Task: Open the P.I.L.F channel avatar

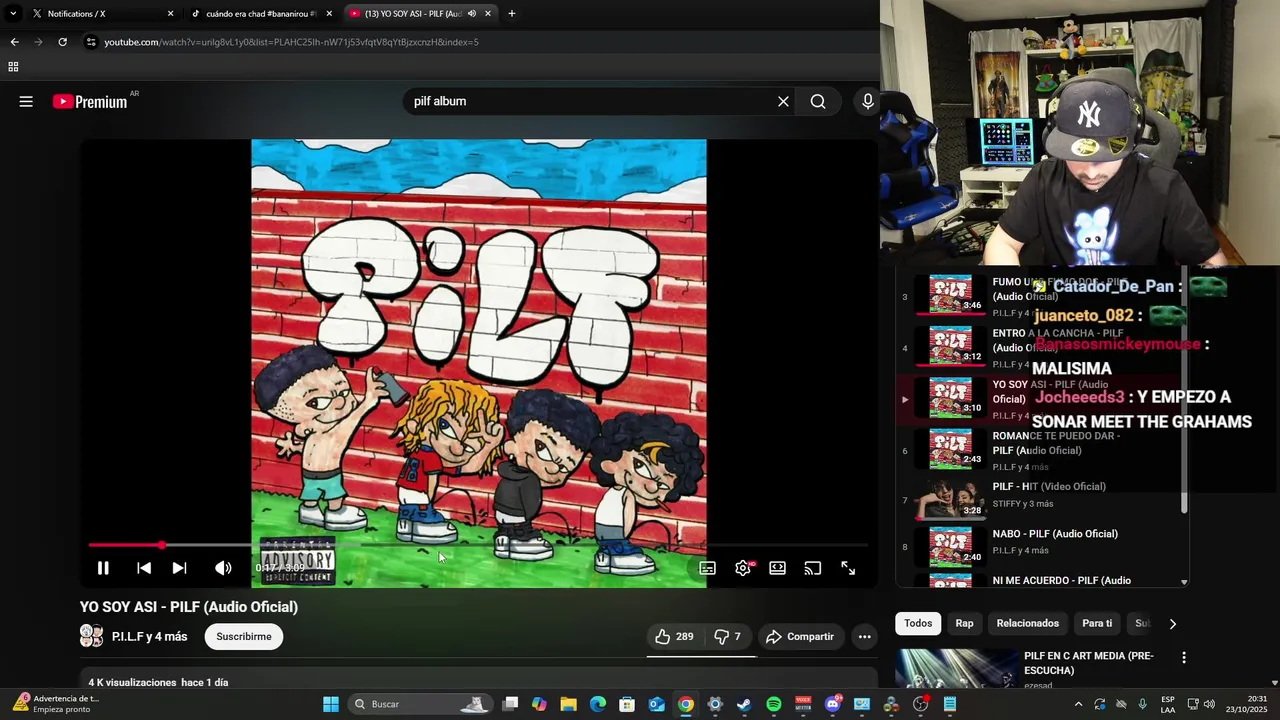Action: pos(91,636)
